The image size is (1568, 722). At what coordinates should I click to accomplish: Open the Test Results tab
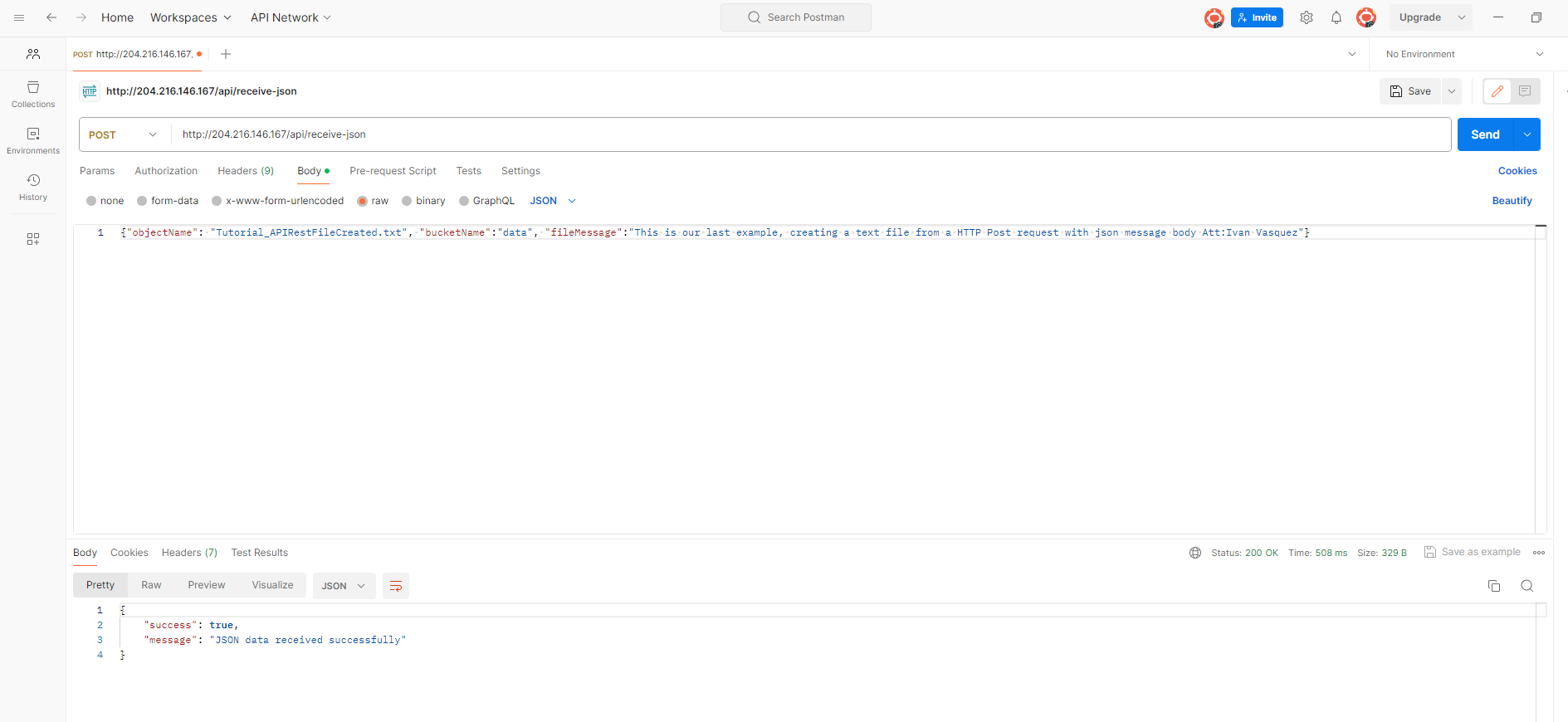(260, 553)
